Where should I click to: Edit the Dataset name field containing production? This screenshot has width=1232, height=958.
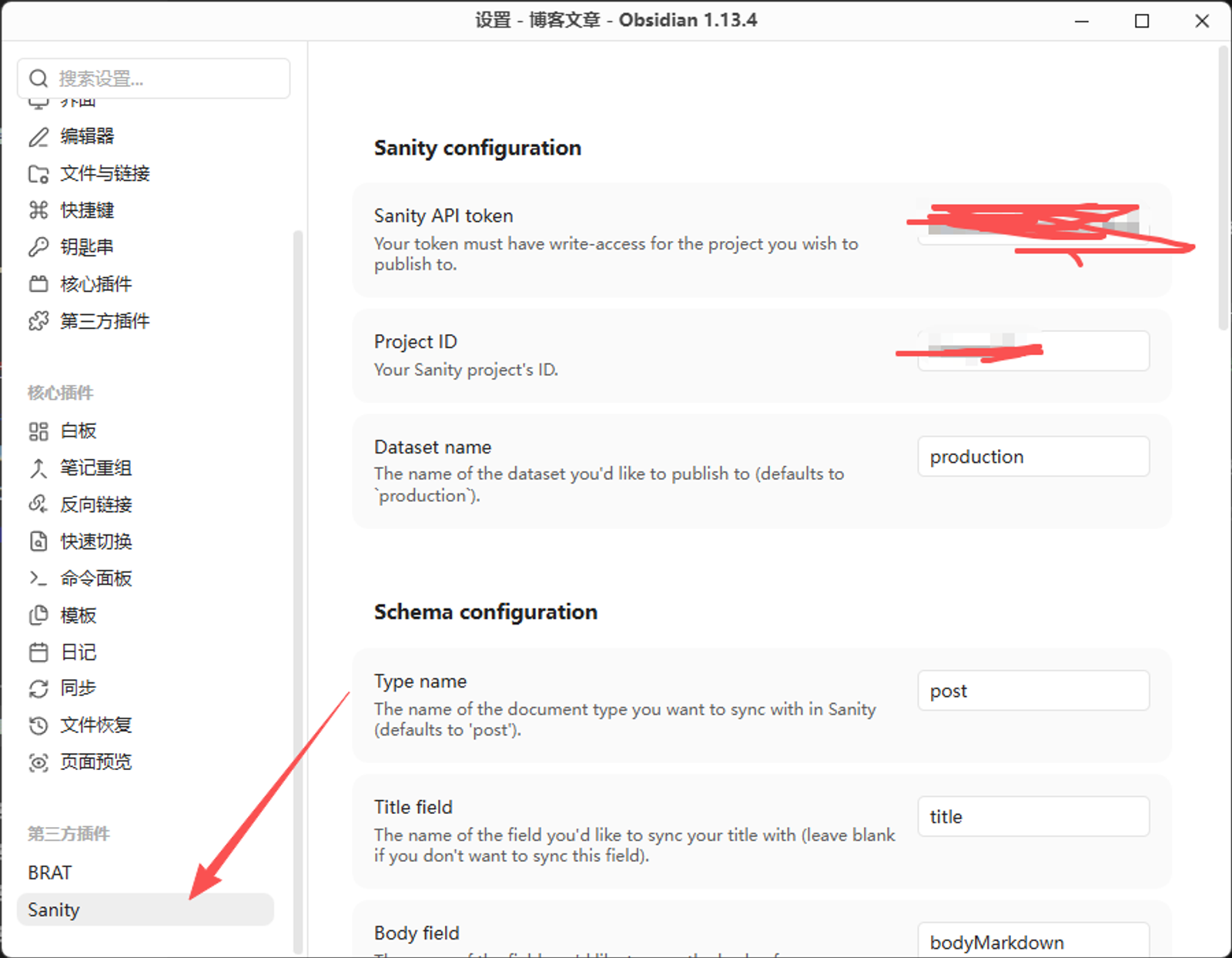click(x=1033, y=457)
